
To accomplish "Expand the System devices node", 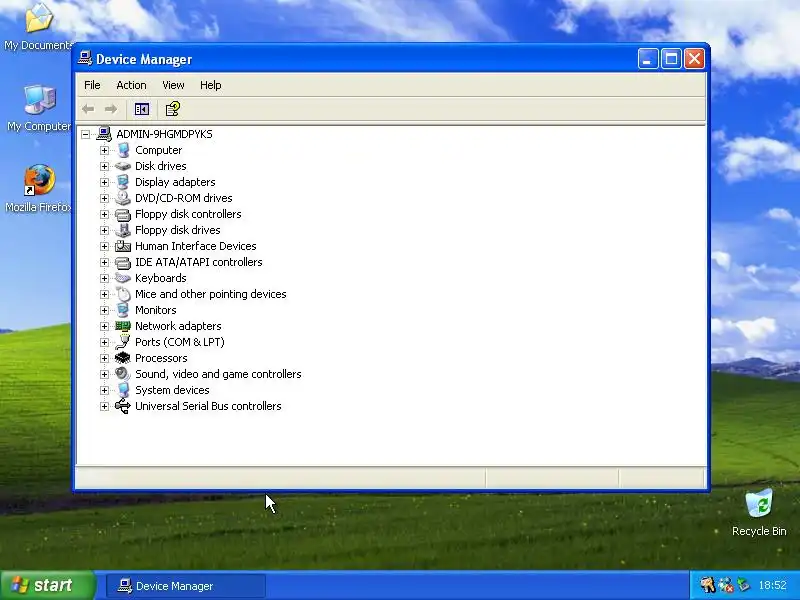I will pos(105,390).
